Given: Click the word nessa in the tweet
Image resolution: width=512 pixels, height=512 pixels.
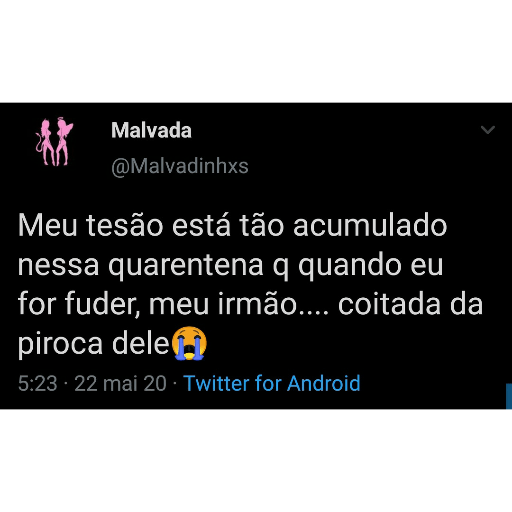Looking at the screenshot, I should [x=58, y=266].
